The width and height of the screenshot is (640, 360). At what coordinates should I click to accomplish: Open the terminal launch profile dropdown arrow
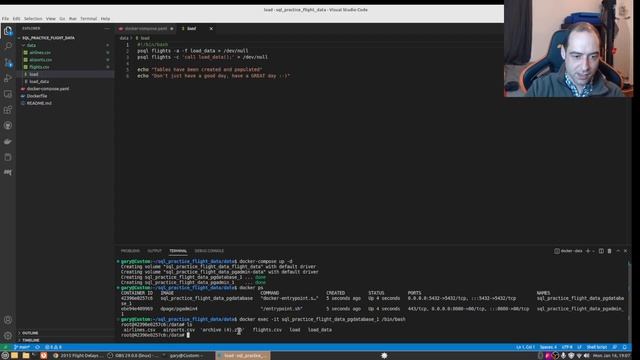click(593, 251)
